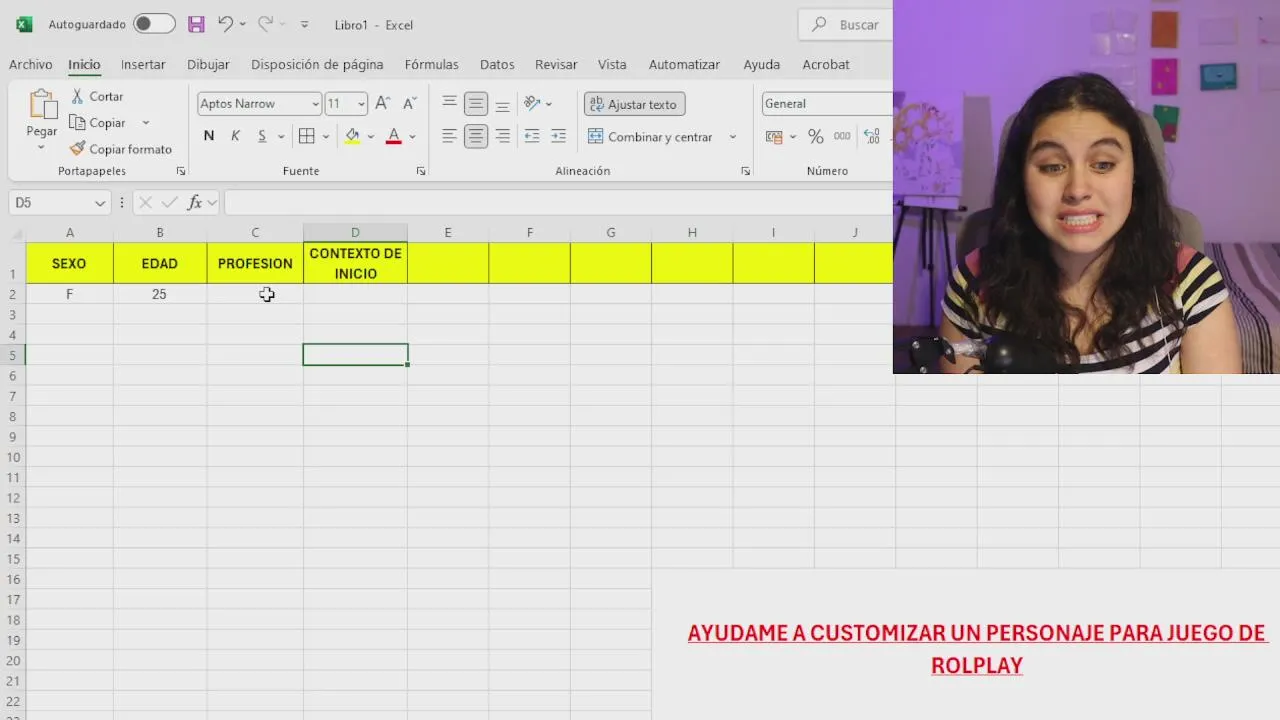Screen dimensions: 1280x720
Task: Open the Archivo tab
Action: tap(30, 64)
